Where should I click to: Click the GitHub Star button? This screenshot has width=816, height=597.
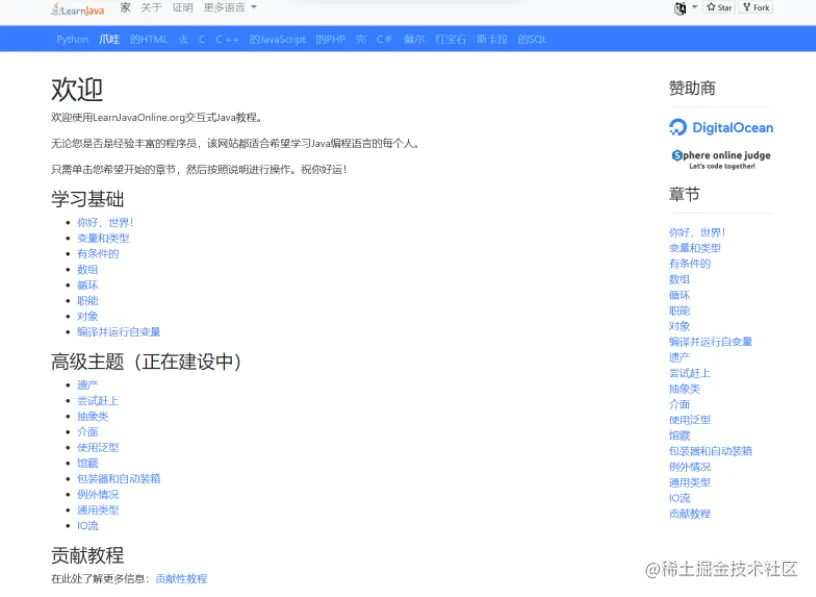tap(719, 7)
